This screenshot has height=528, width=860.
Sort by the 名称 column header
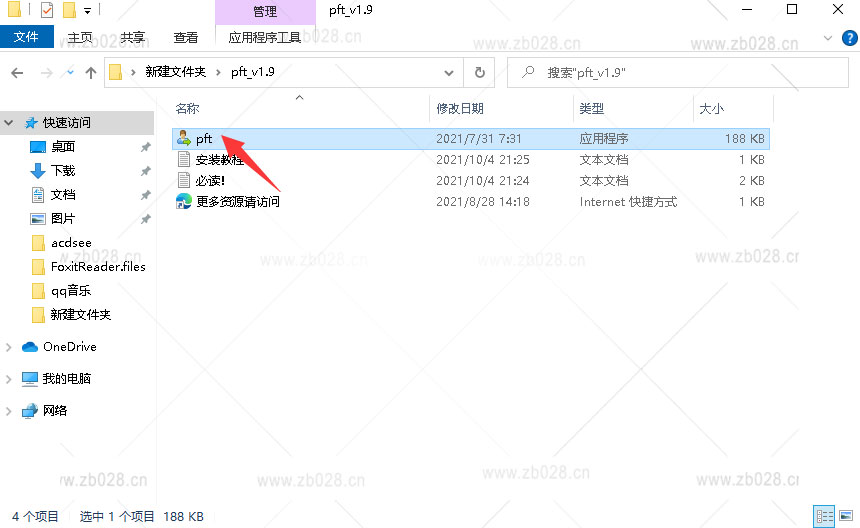187,109
